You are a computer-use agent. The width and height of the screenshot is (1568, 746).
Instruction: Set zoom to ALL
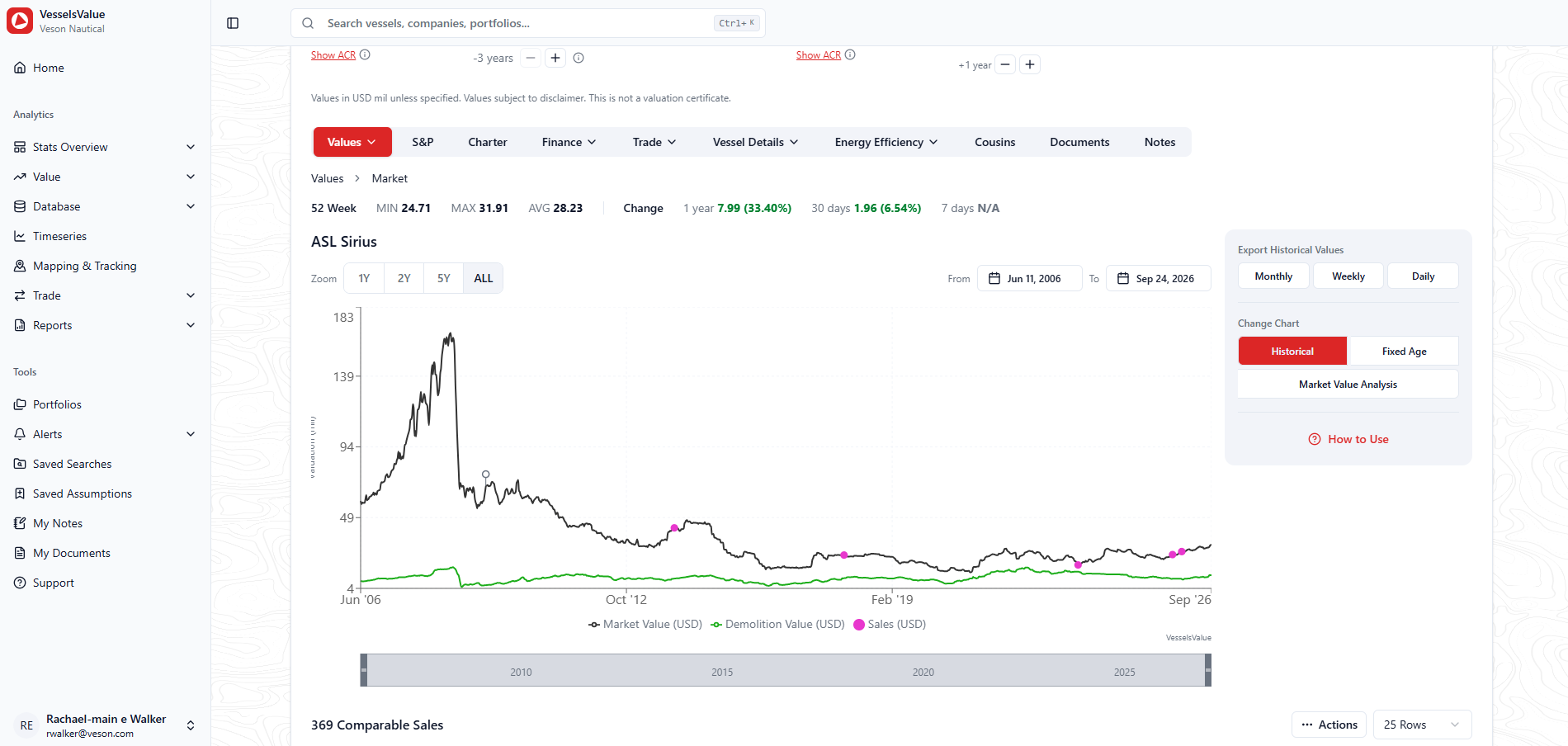tap(484, 278)
